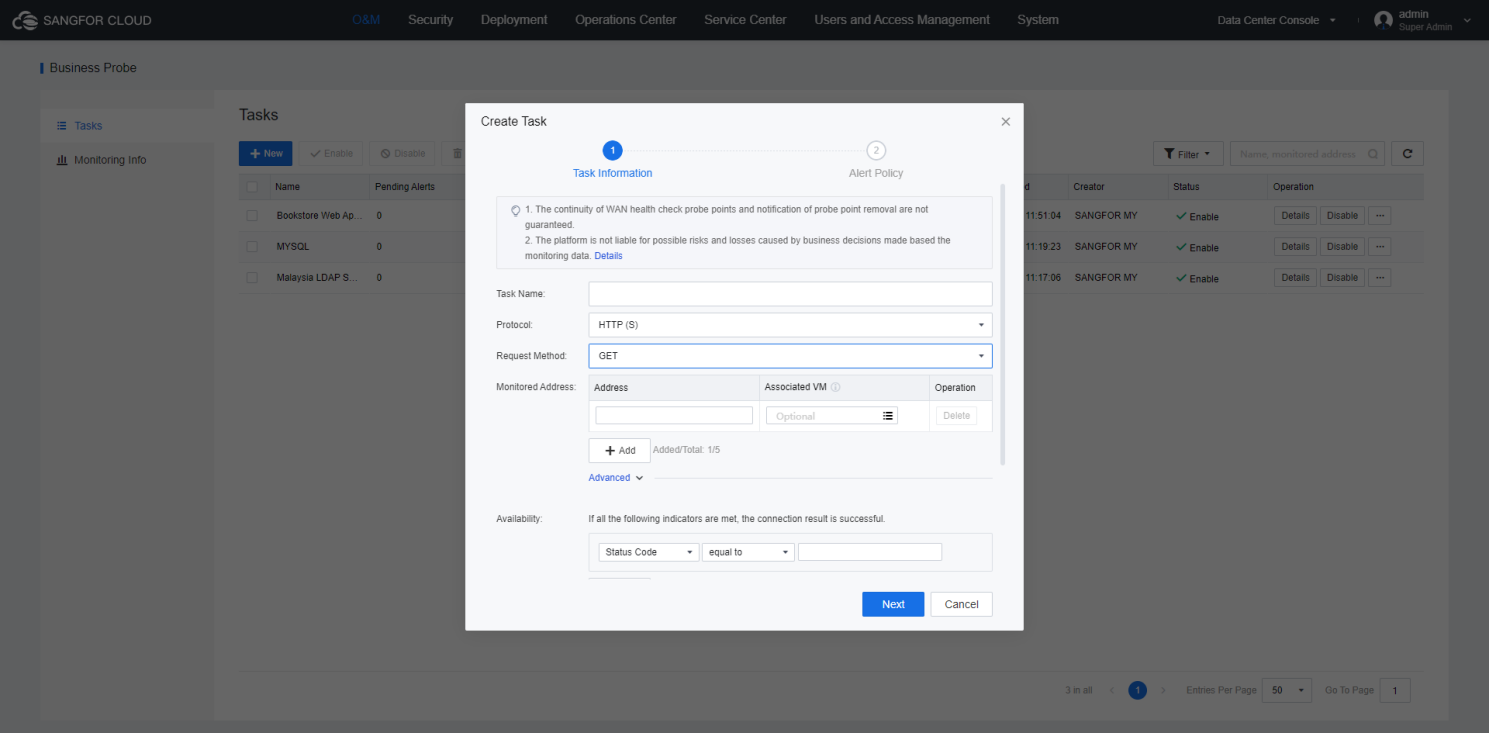Click the Optional Associated VM field
The height and width of the screenshot is (733, 1489).
point(832,416)
